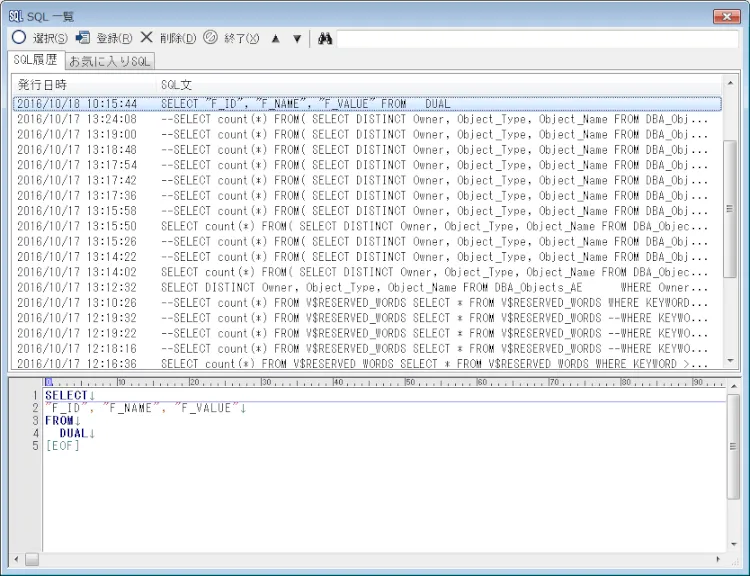This screenshot has width=750, height=576.
Task: Click the SQL editor vertical scrollbar thumb
Action: click(733, 446)
